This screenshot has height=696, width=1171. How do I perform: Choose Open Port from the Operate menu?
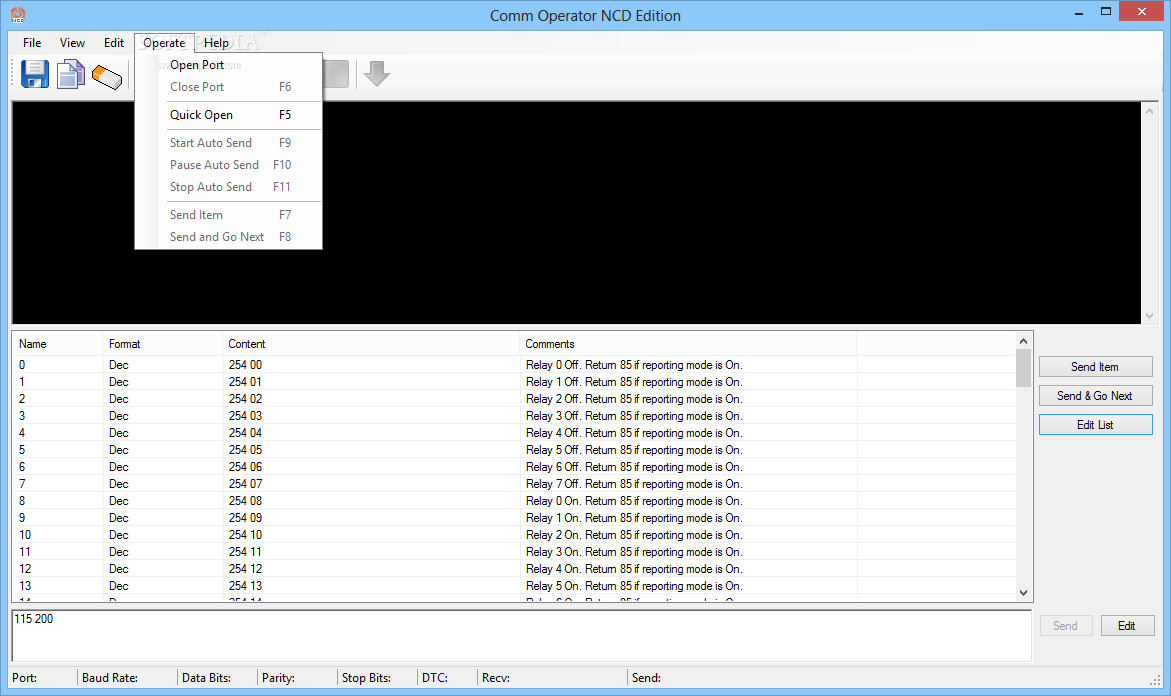tap(229, 65)
